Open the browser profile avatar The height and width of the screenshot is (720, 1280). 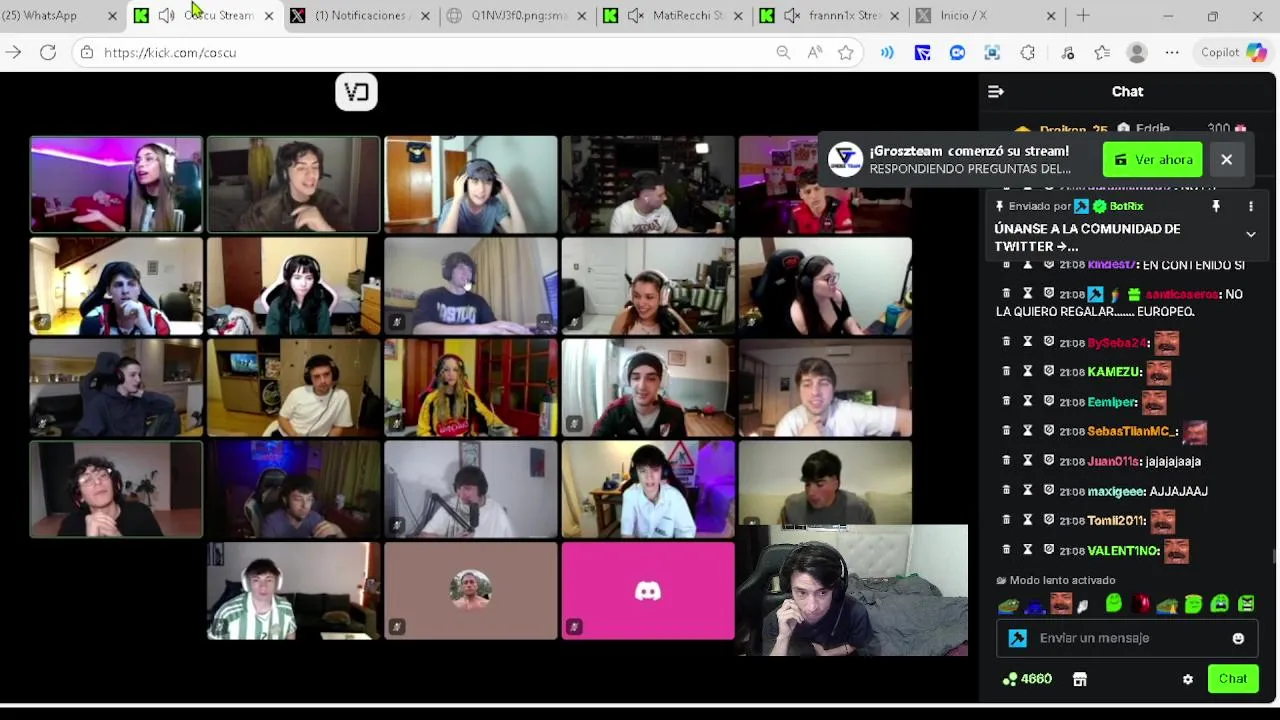point(1137,52)
